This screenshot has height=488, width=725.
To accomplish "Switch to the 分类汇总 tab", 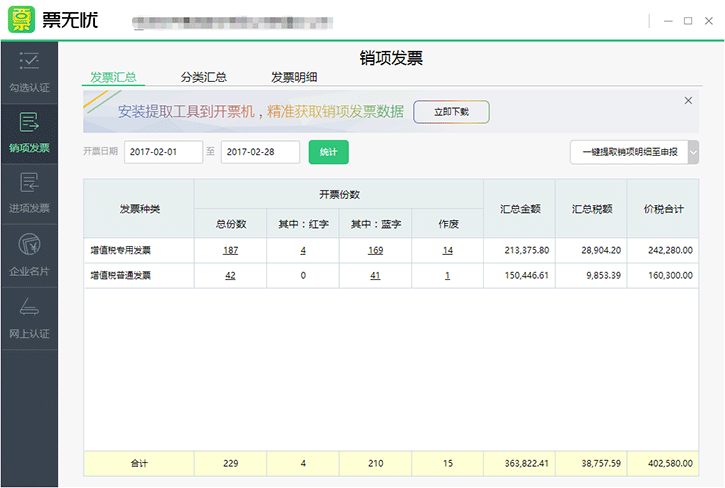I will click(203, 77).
